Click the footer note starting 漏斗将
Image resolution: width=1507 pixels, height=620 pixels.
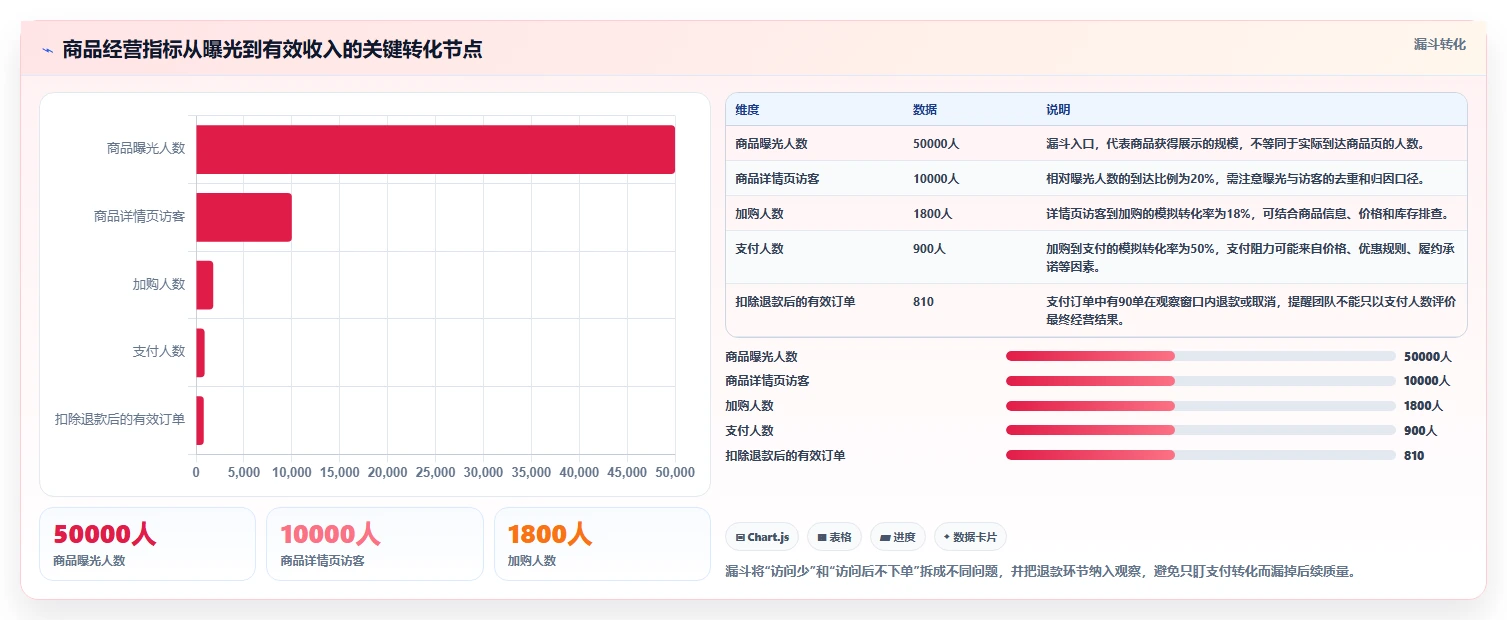pyautogui.click(x=1040, y=572)
